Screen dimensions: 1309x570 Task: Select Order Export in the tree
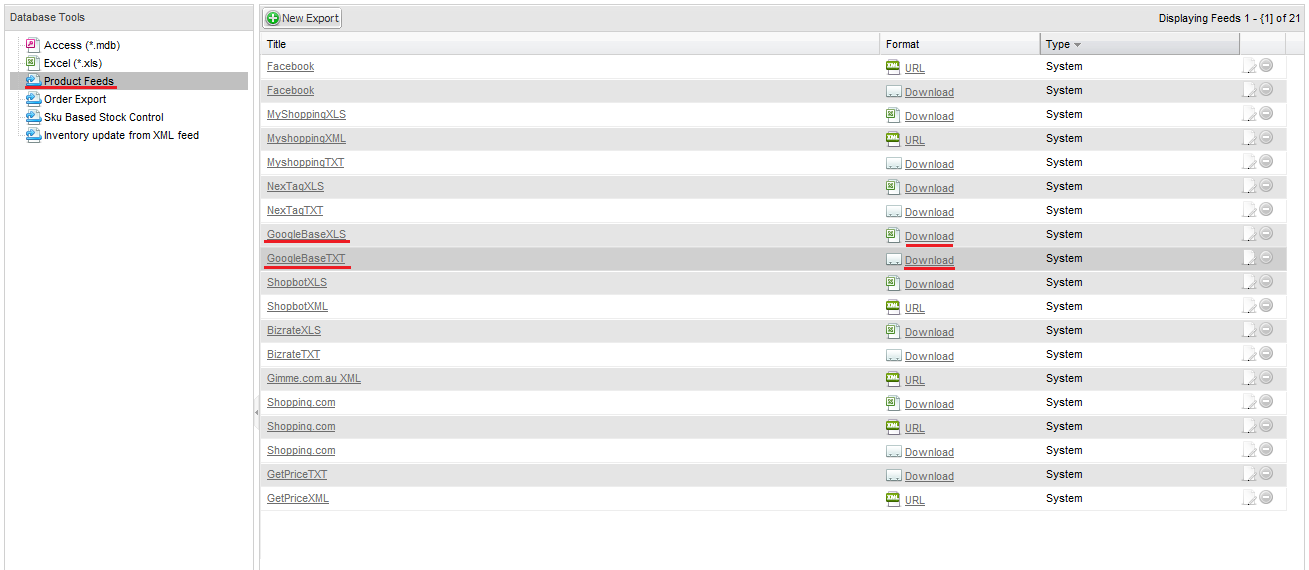coord(75,99)
